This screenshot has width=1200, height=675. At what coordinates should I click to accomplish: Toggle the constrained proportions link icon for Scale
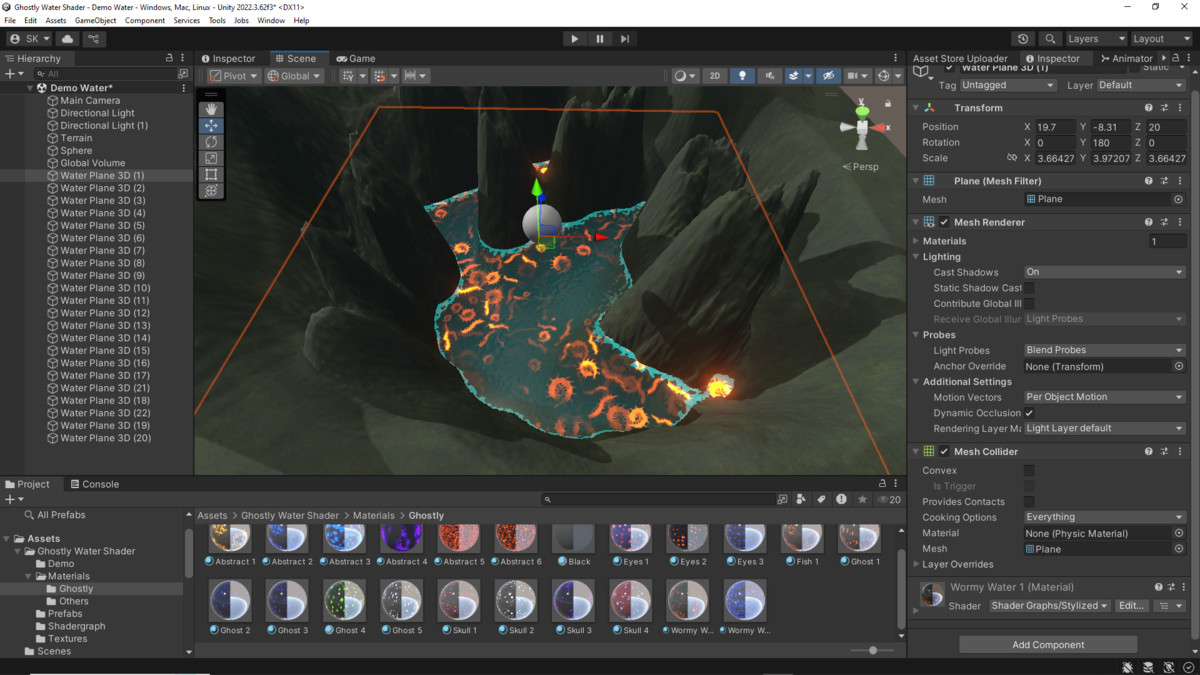click(x=1011, y=158)
